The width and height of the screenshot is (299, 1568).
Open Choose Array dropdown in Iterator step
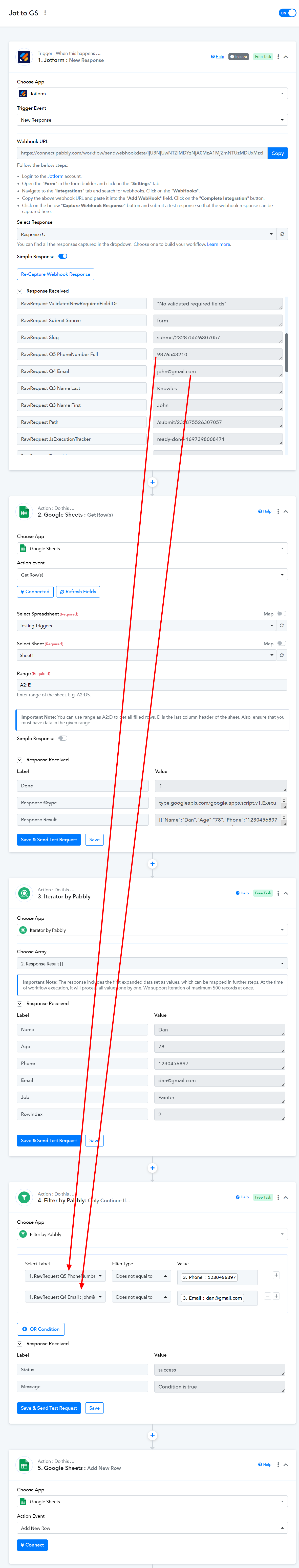click(x=152, y=964)
